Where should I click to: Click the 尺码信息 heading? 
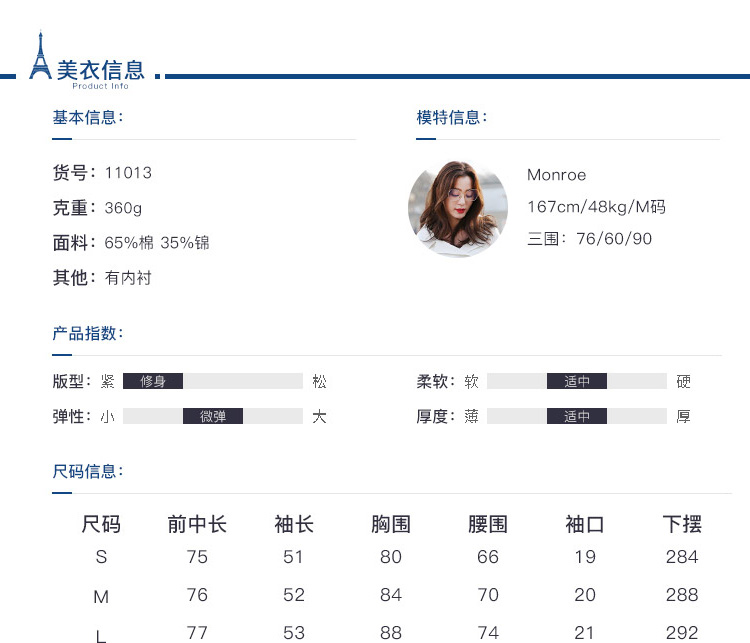tap(87, 471)
